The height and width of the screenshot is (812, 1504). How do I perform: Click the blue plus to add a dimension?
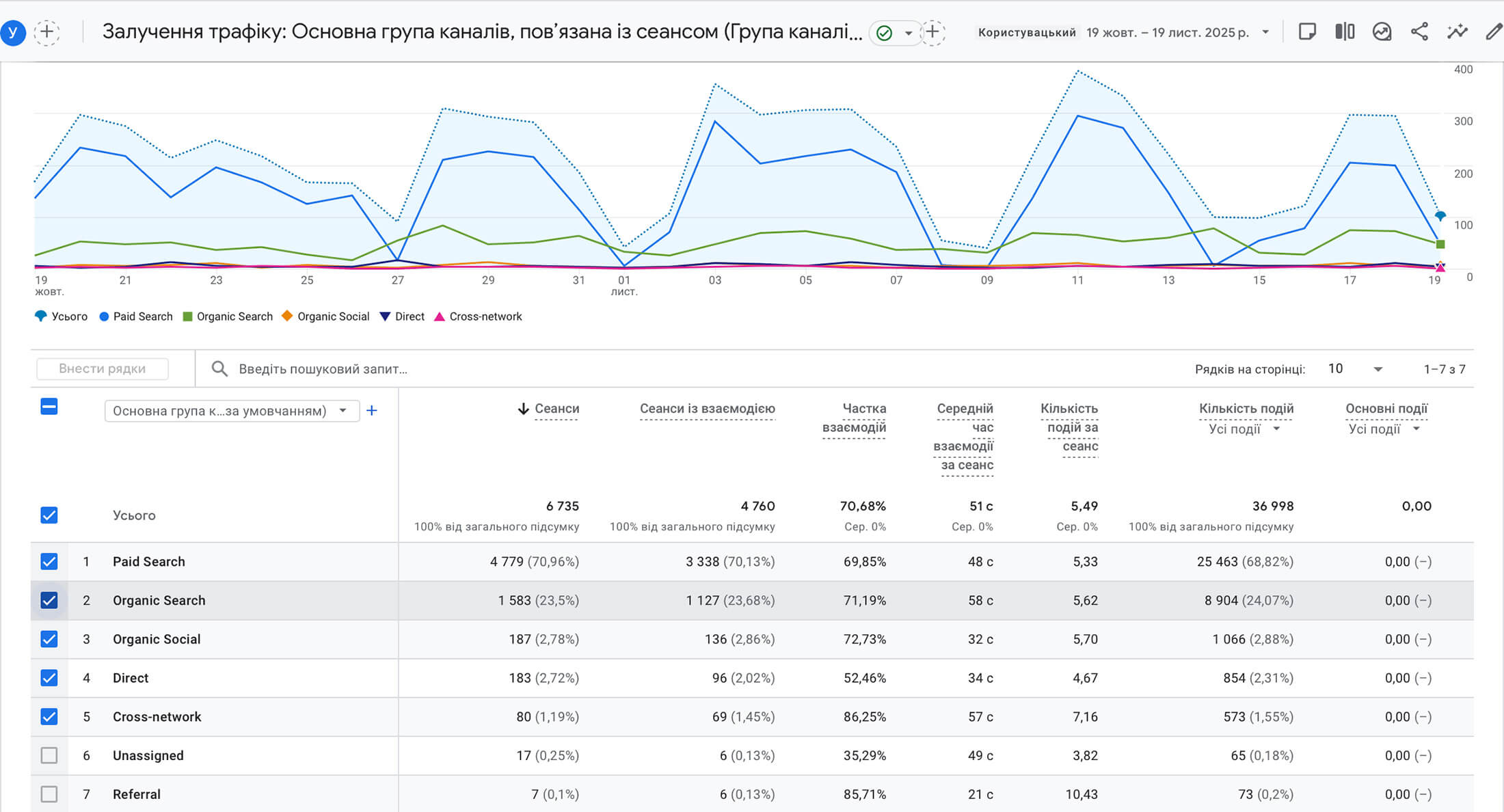coord(372,410)
